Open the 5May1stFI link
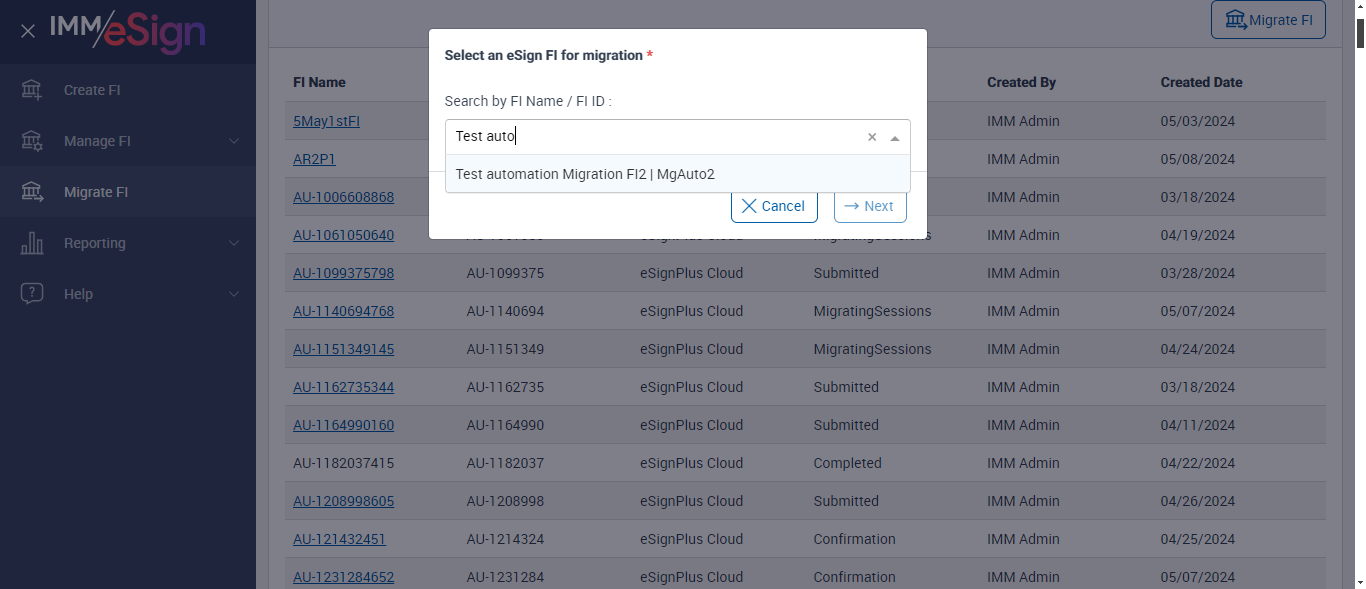 (x=326, y=121)
